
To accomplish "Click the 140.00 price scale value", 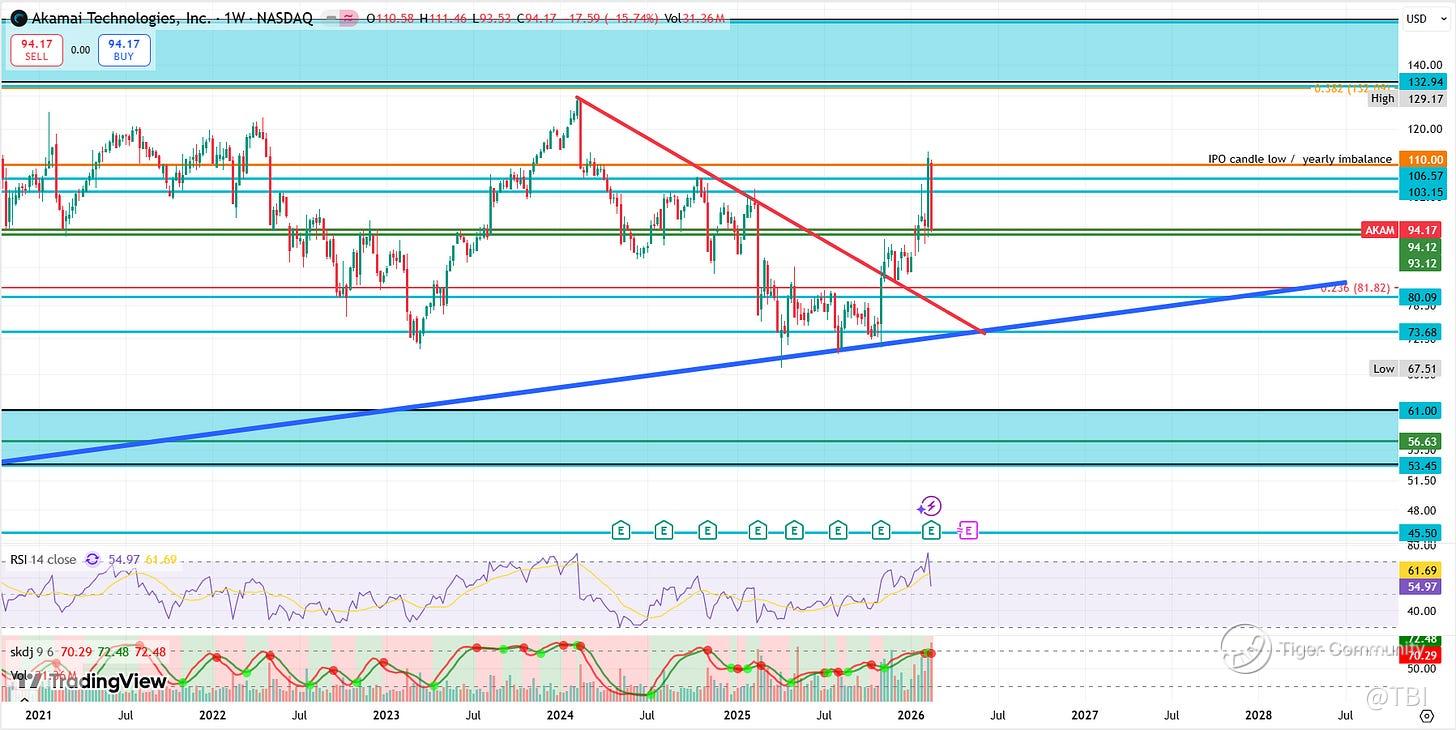I will (1424, 64).
